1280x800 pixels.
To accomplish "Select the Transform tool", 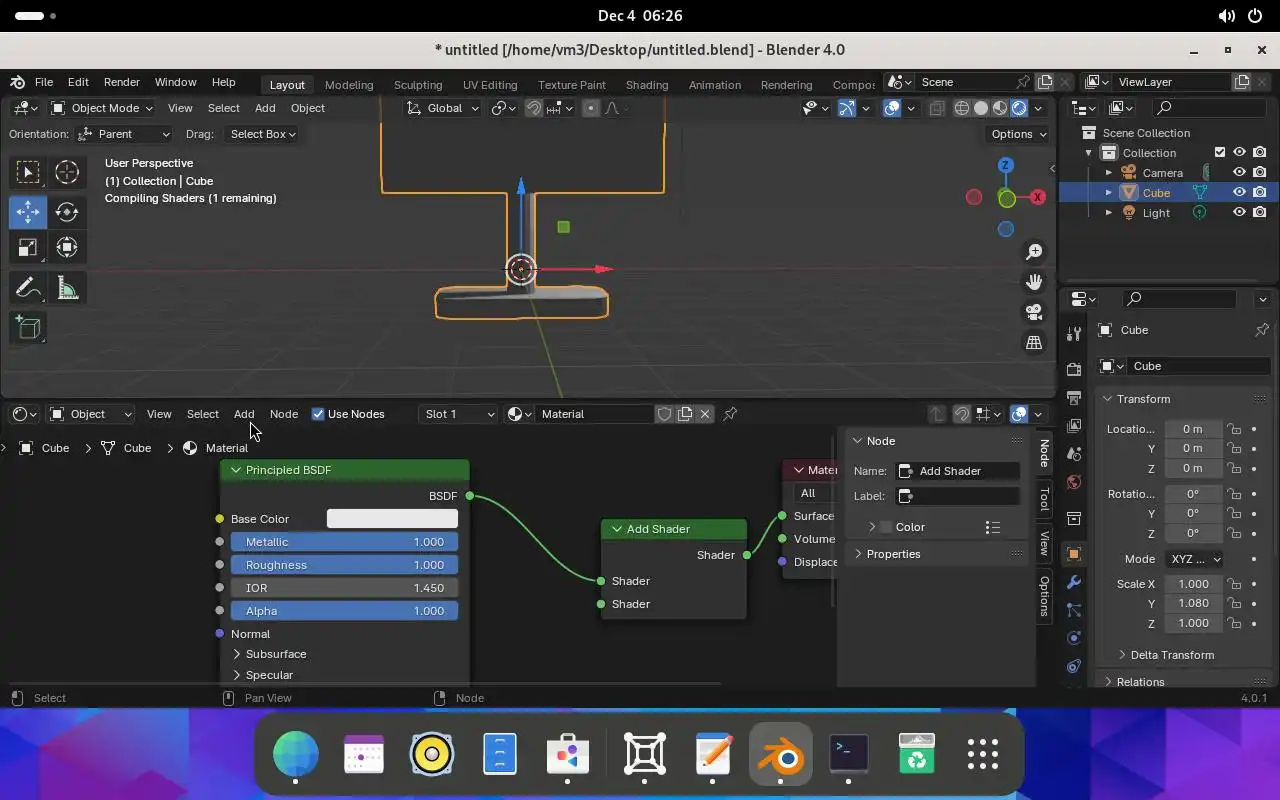I will (x=67, y=248).
